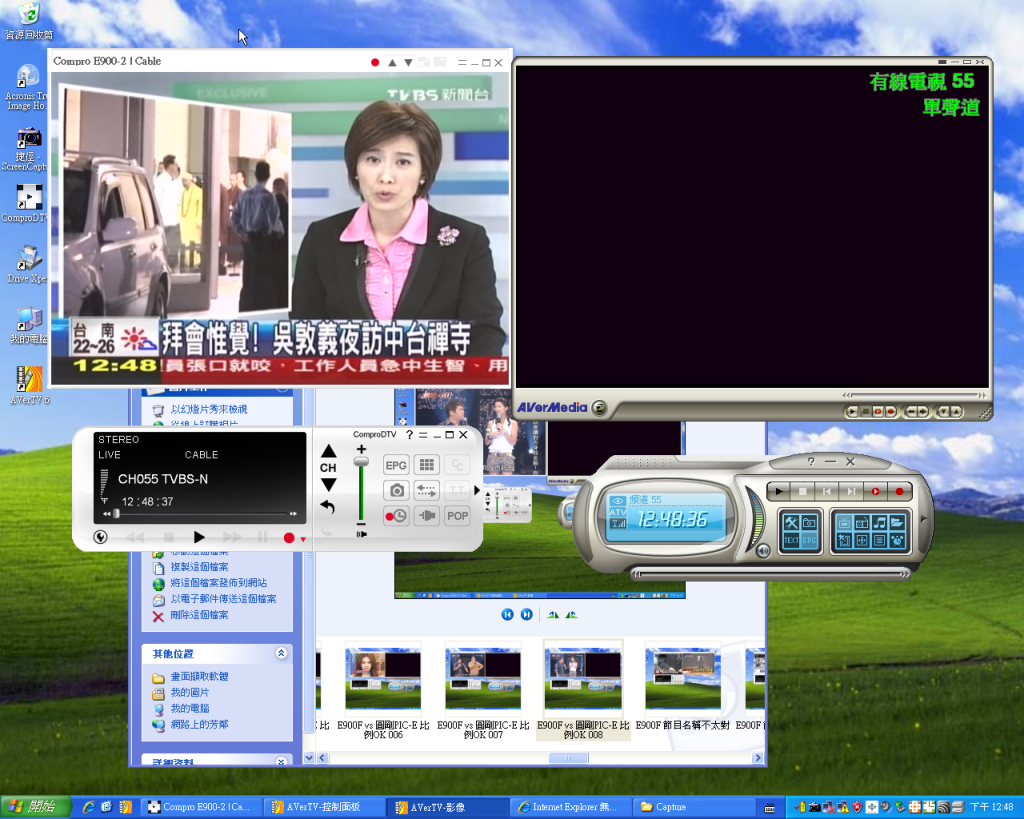Click the eye icon on the AVerTV display
The width and height of the screenshot is (1024, 819).
pos(617,501)
